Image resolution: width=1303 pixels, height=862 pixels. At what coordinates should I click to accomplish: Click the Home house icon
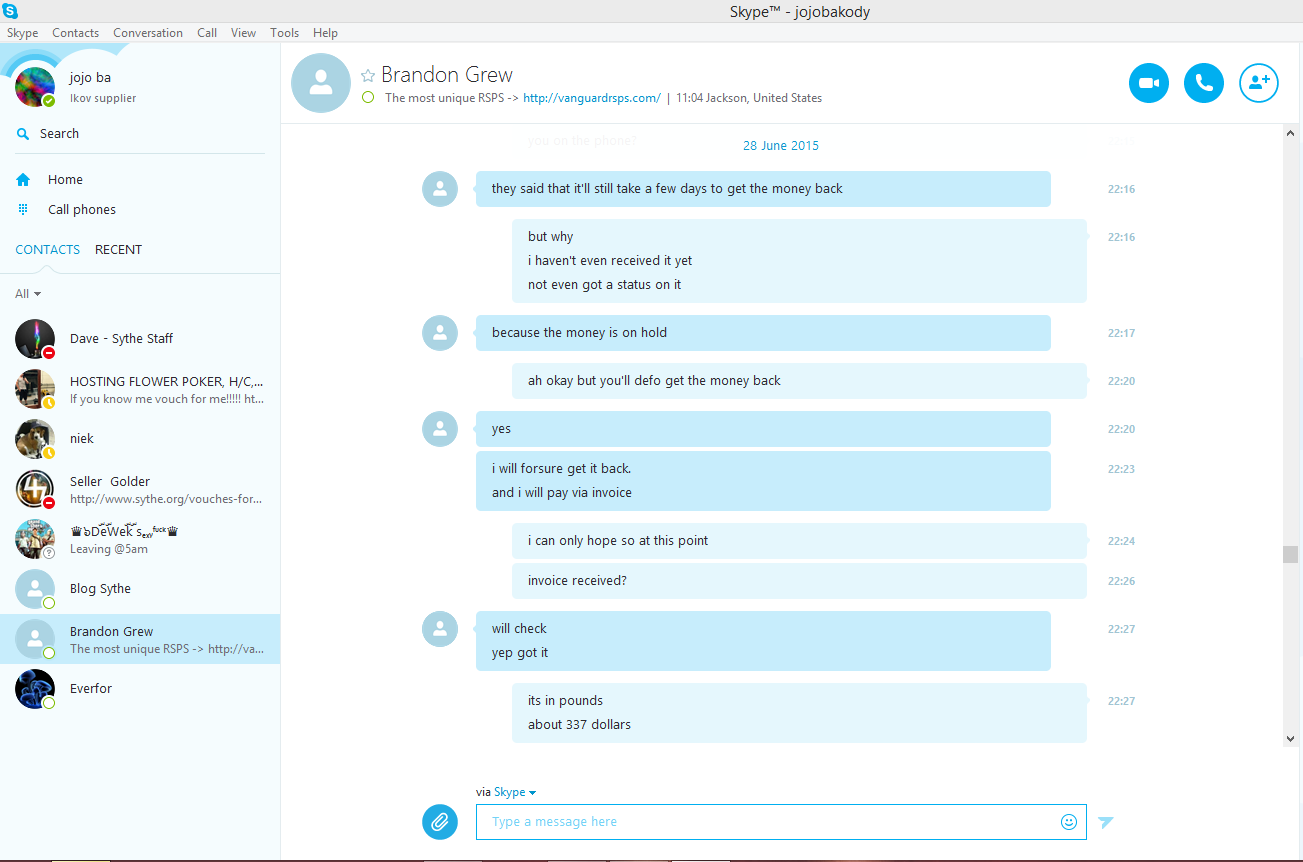point(23,180)
